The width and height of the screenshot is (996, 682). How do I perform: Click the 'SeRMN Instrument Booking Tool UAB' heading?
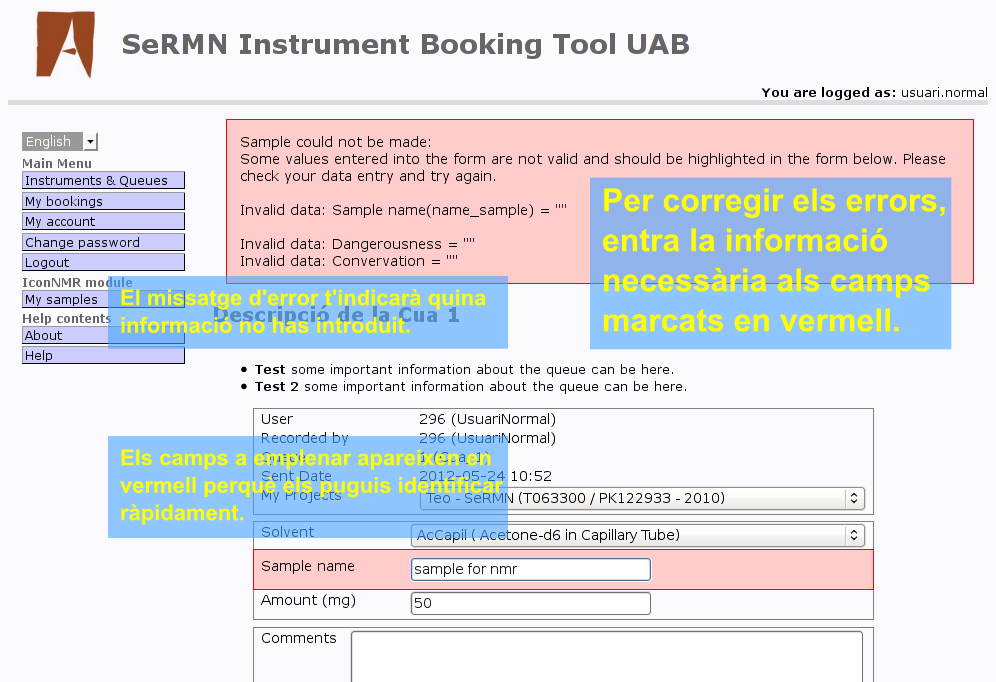[405, 45]
